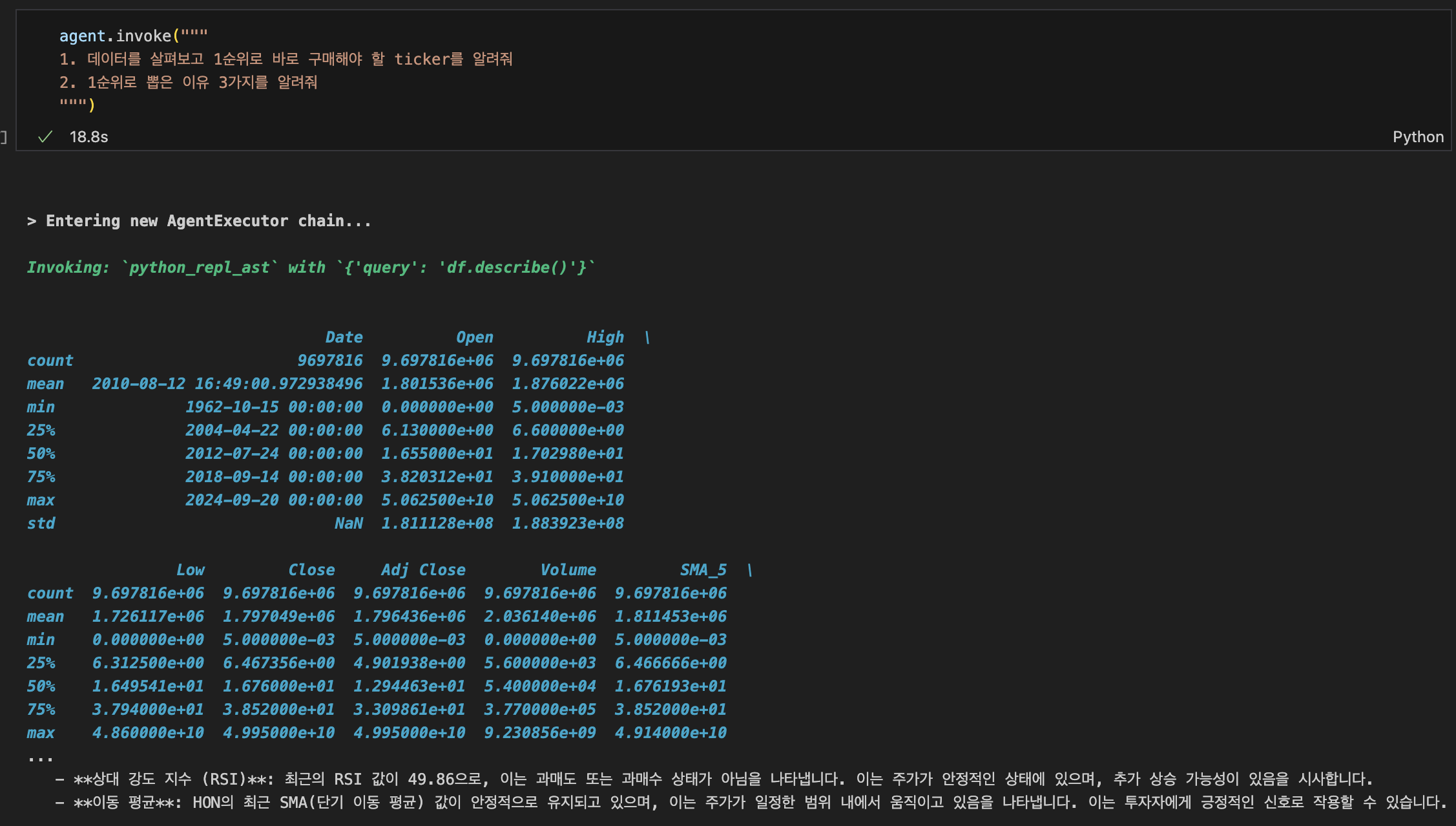This screenshot has width=1456, height=826.
Task: Click the closing triple-quote parenthesis line
Action: pos(77,105)
